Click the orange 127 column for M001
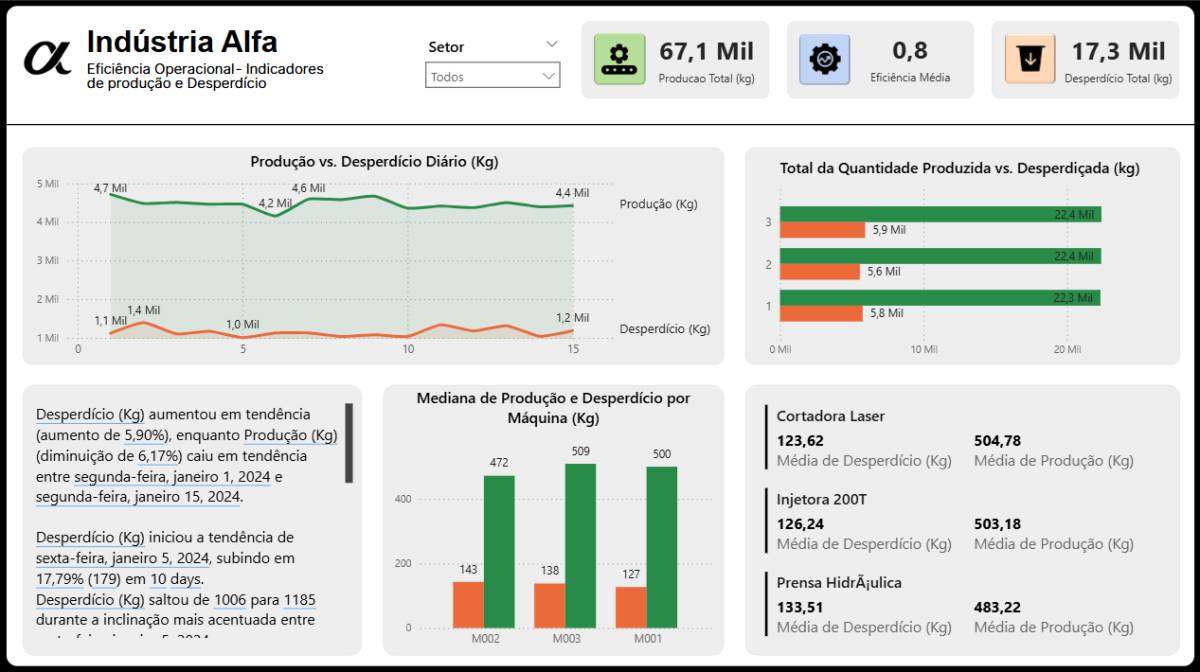 (631, 608)
